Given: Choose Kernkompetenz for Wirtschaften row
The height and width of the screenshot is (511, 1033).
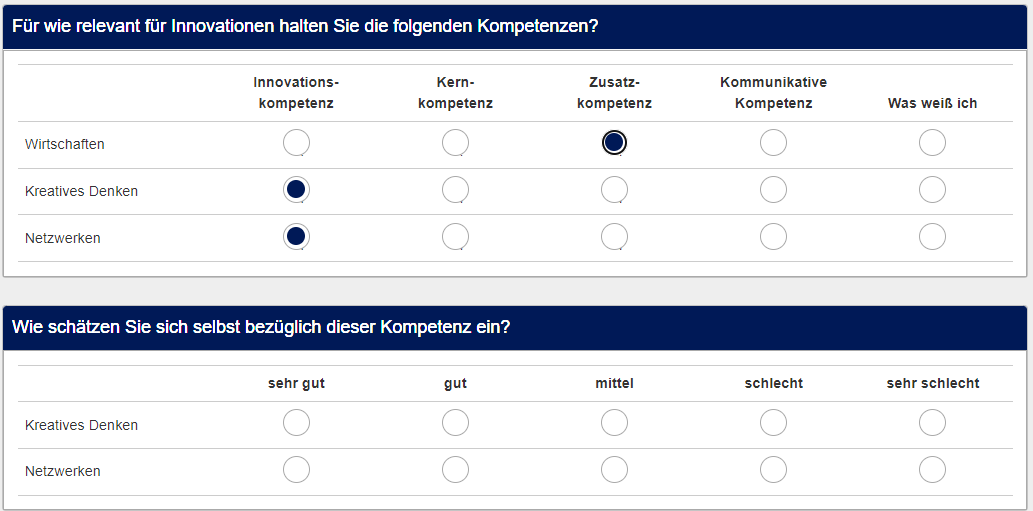Looking at the screenshot, I should 455,143.
